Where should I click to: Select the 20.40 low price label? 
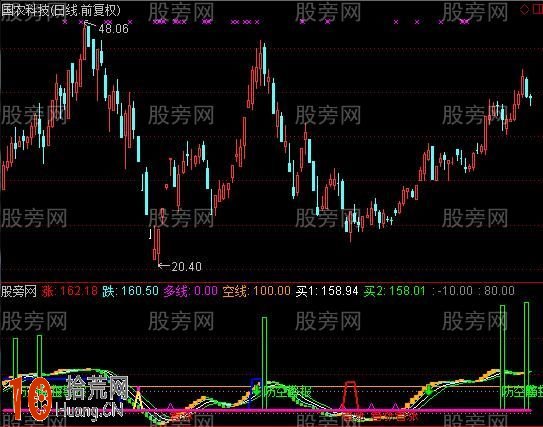click(x=186, y=266)
